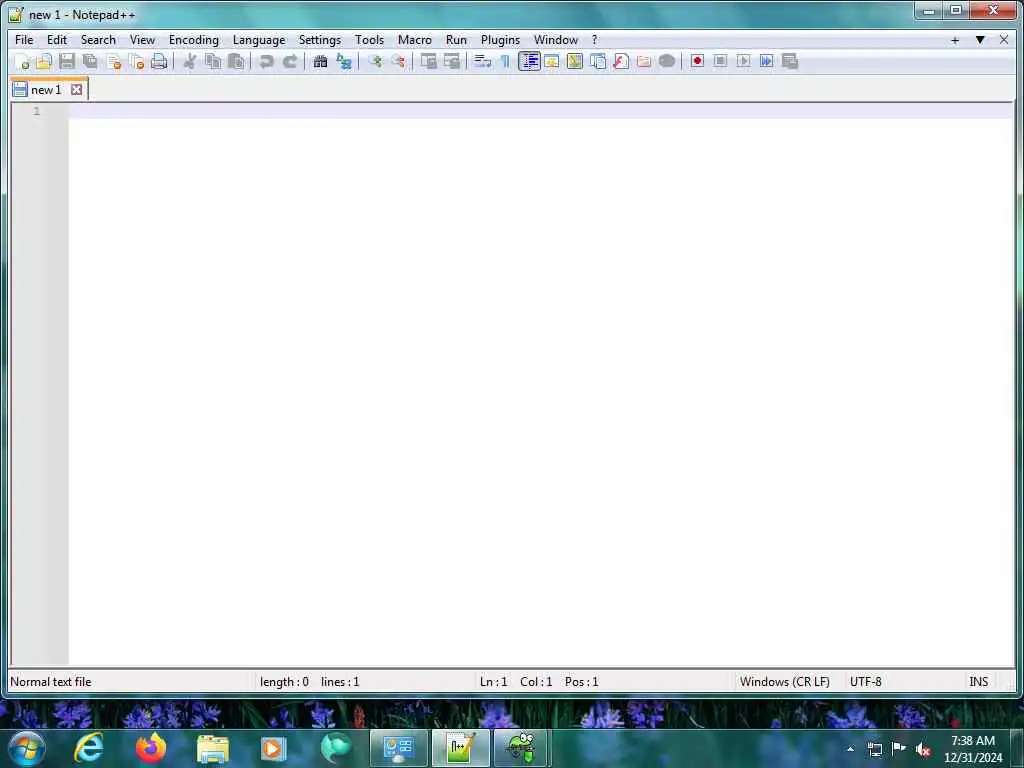This screenshot has height=768, width=1024.
Task: Click the muted volume tray icon
Action: pyautogui.click(x=923, y=750)
